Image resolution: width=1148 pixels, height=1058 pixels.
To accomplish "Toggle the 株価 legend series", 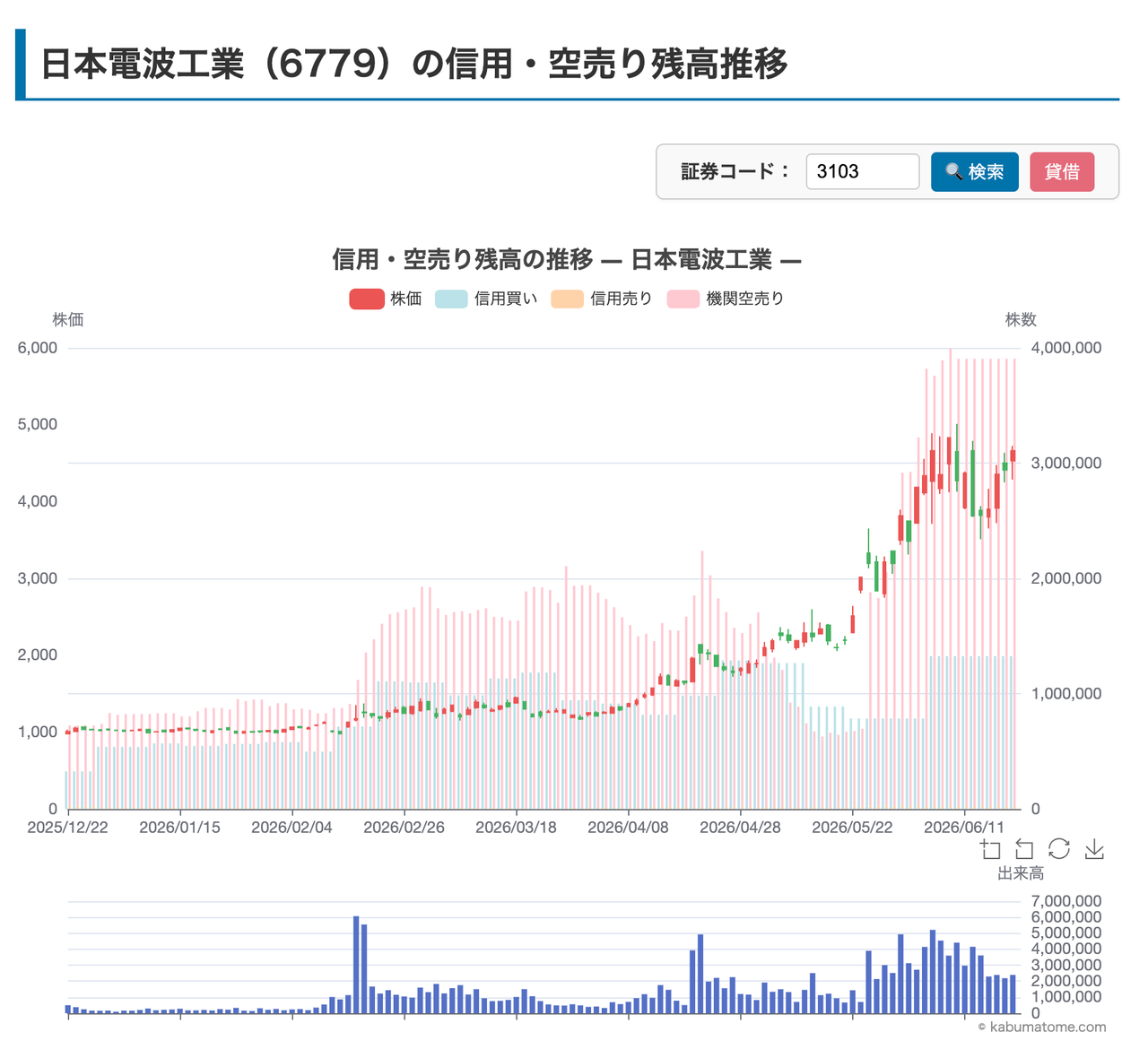I will point(386,299).
